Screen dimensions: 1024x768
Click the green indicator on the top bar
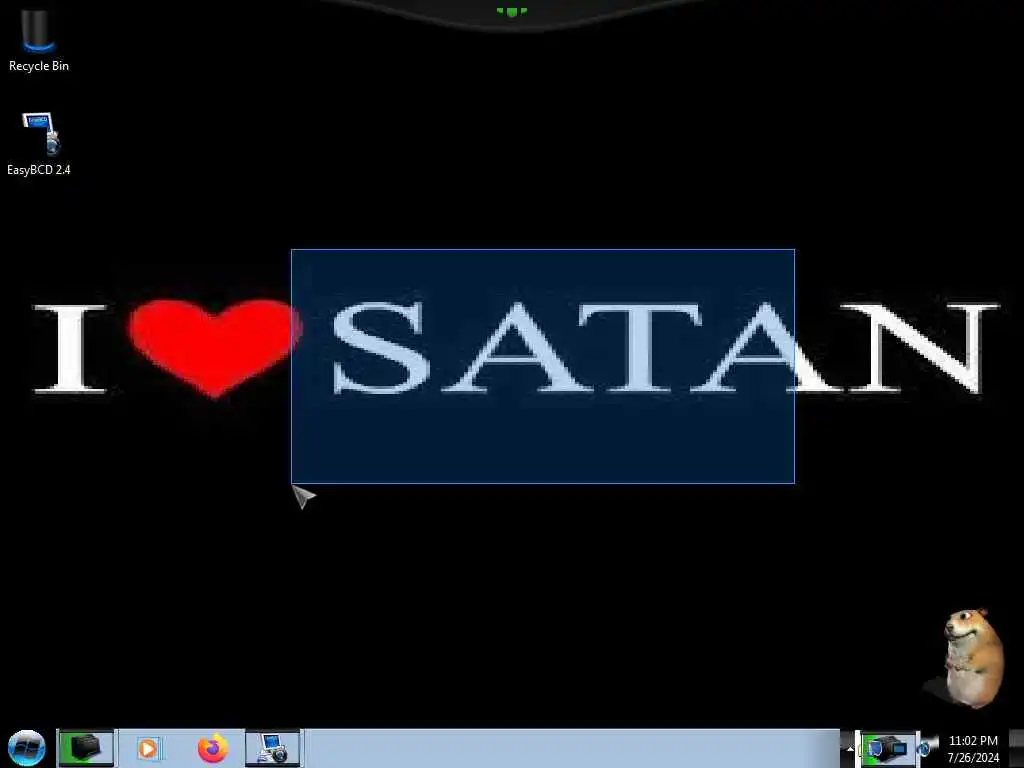tap(511, 11)
